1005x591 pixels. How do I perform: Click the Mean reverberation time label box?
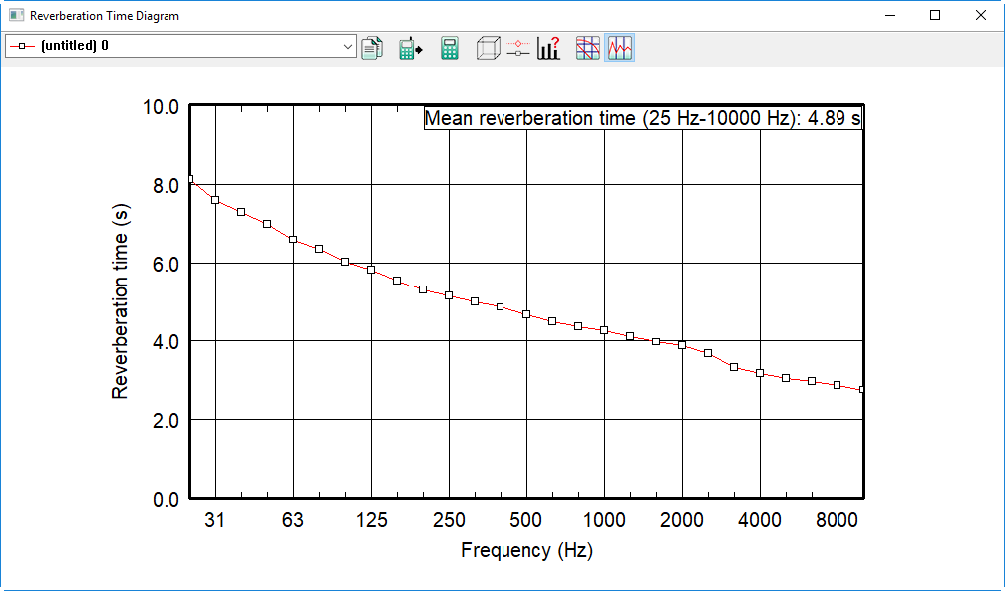[x=643, y=118]
